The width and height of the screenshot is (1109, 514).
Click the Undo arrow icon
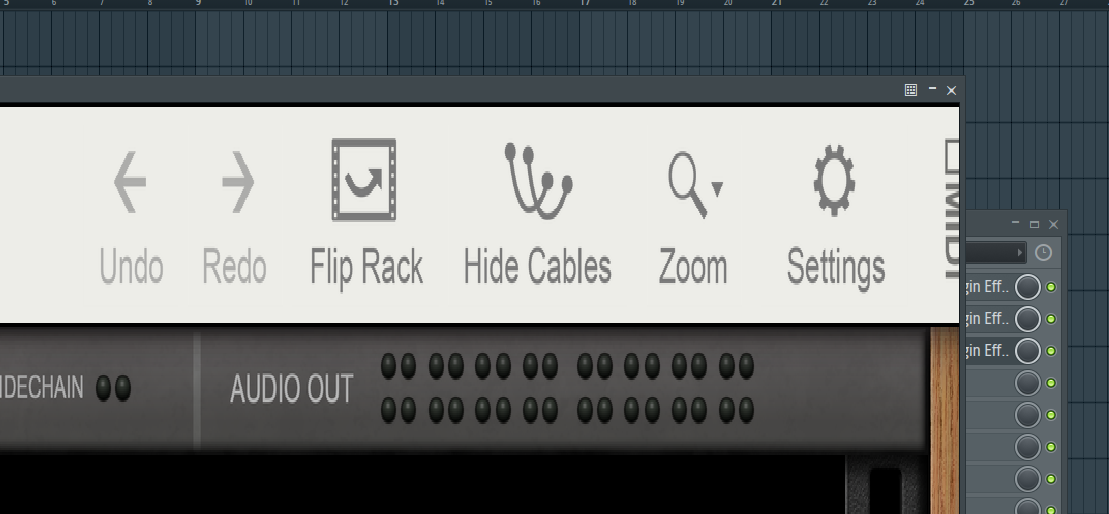click(130, 182)
